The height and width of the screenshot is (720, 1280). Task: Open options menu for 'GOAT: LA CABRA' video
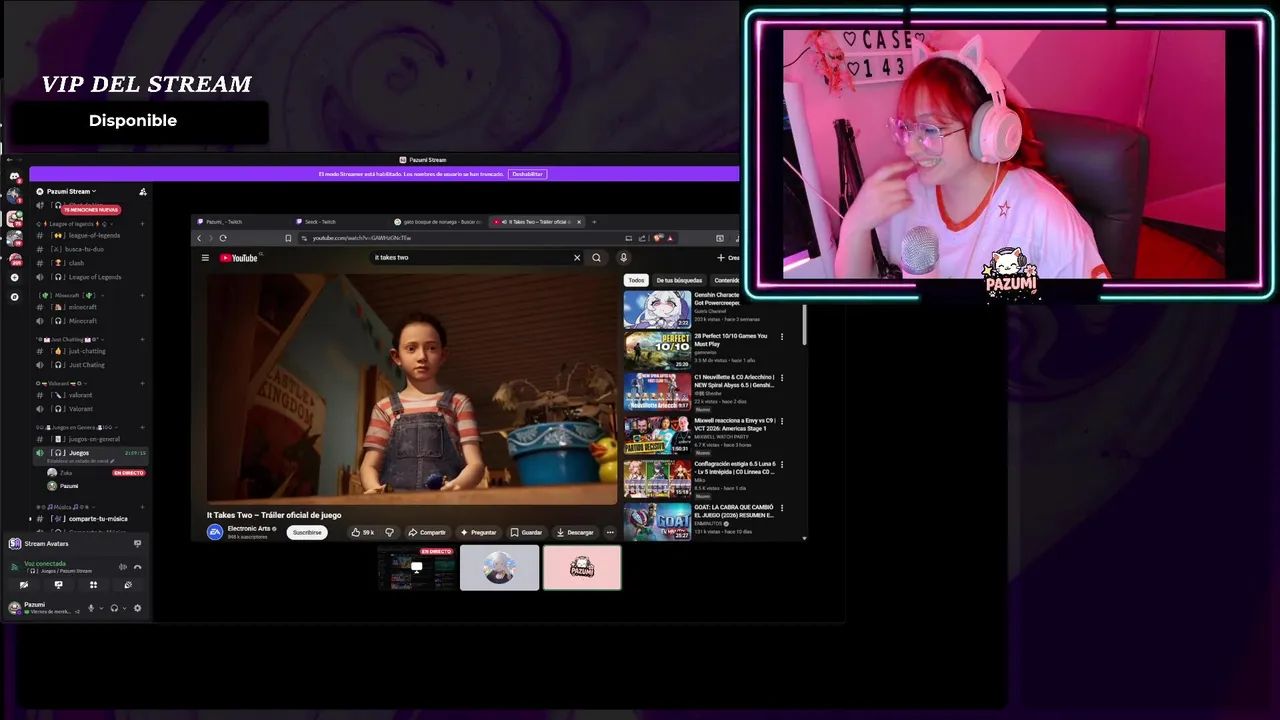782,508
